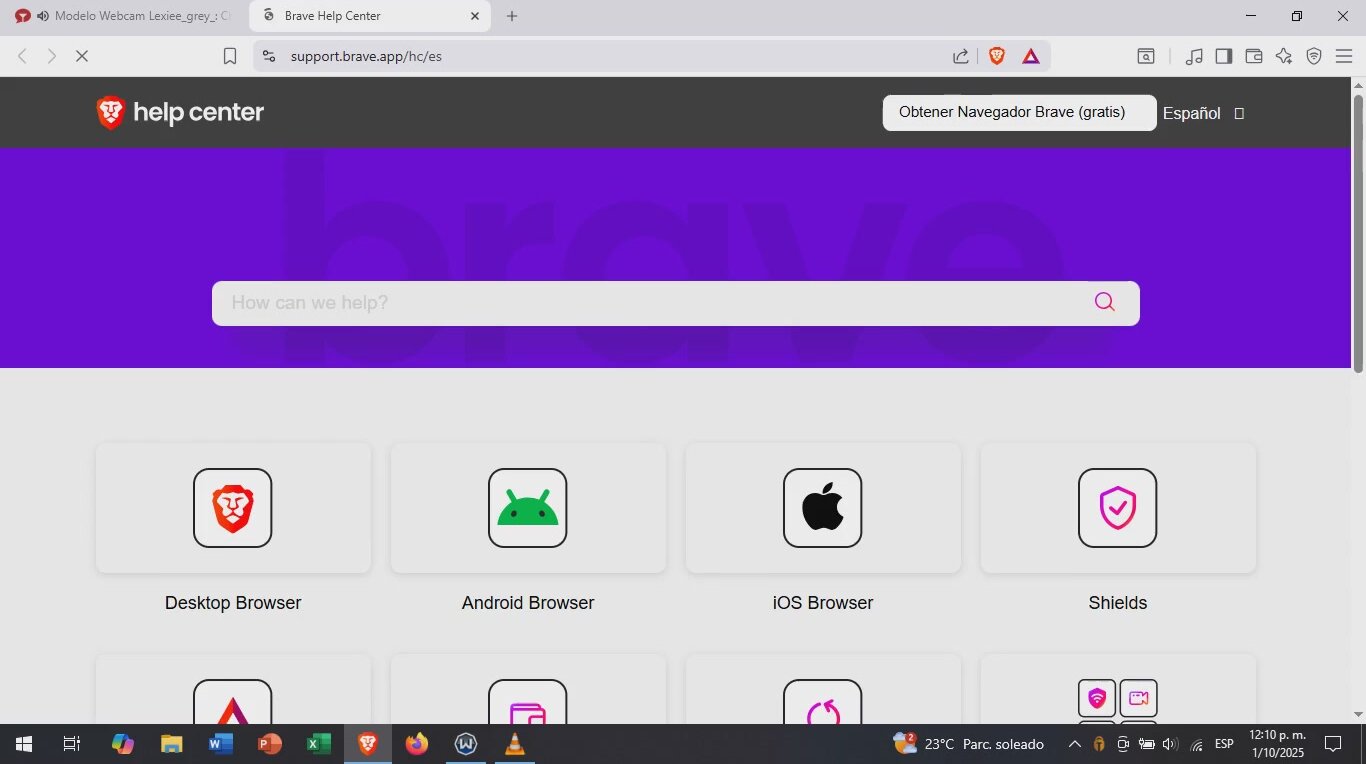Screen dimensions: 1366x764
Task: Expand hidden system tray icons chevron
Action: click(1074, 744)
